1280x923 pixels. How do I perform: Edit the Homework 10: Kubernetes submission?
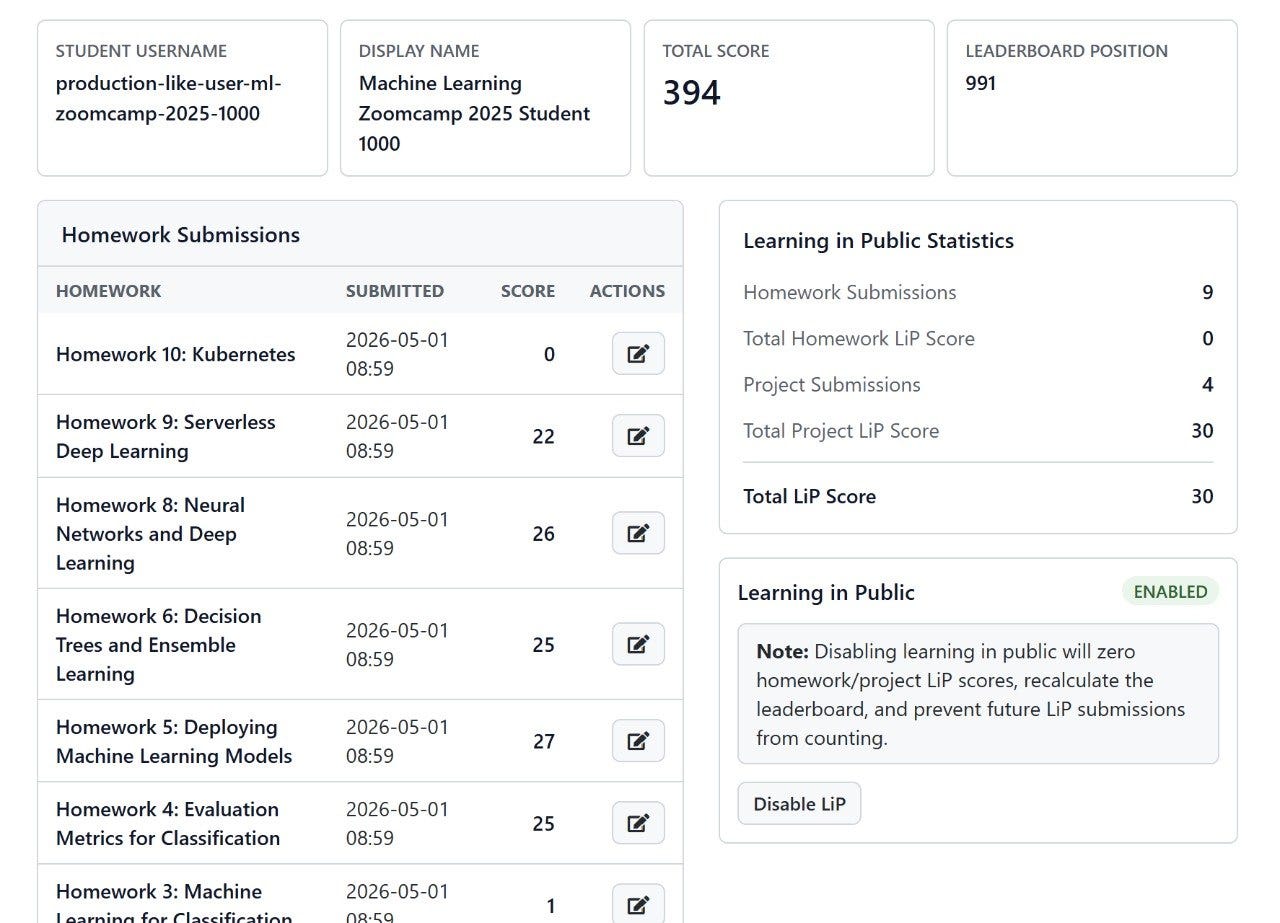tap(638, 354)
